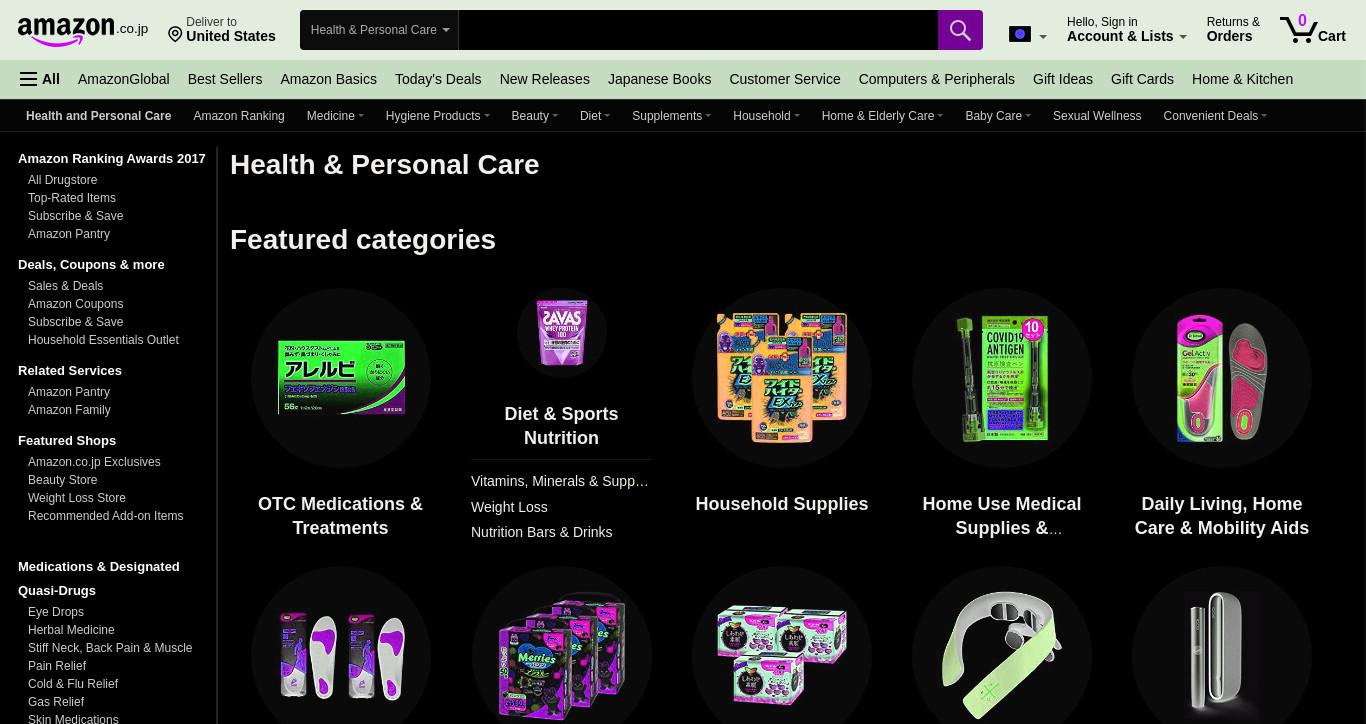Select the COVID19 antigen test kit image

click(x=1002, y=378)
